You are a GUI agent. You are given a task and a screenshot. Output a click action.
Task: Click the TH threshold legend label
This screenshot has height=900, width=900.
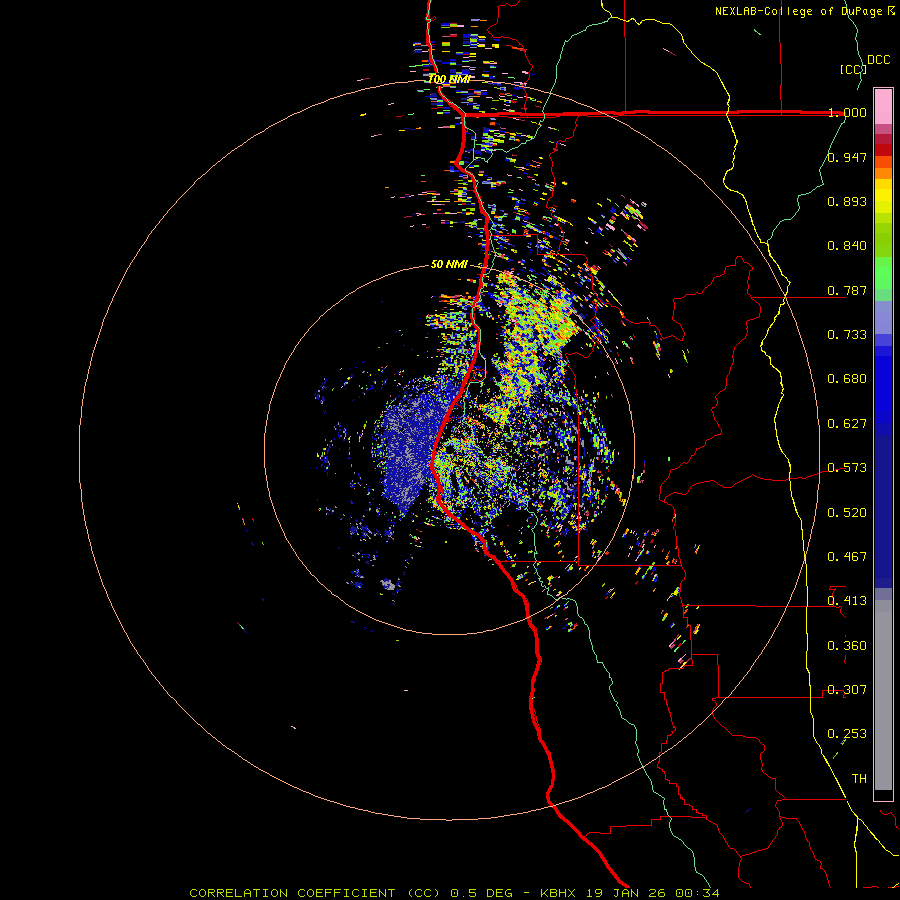tap(859, 779)
